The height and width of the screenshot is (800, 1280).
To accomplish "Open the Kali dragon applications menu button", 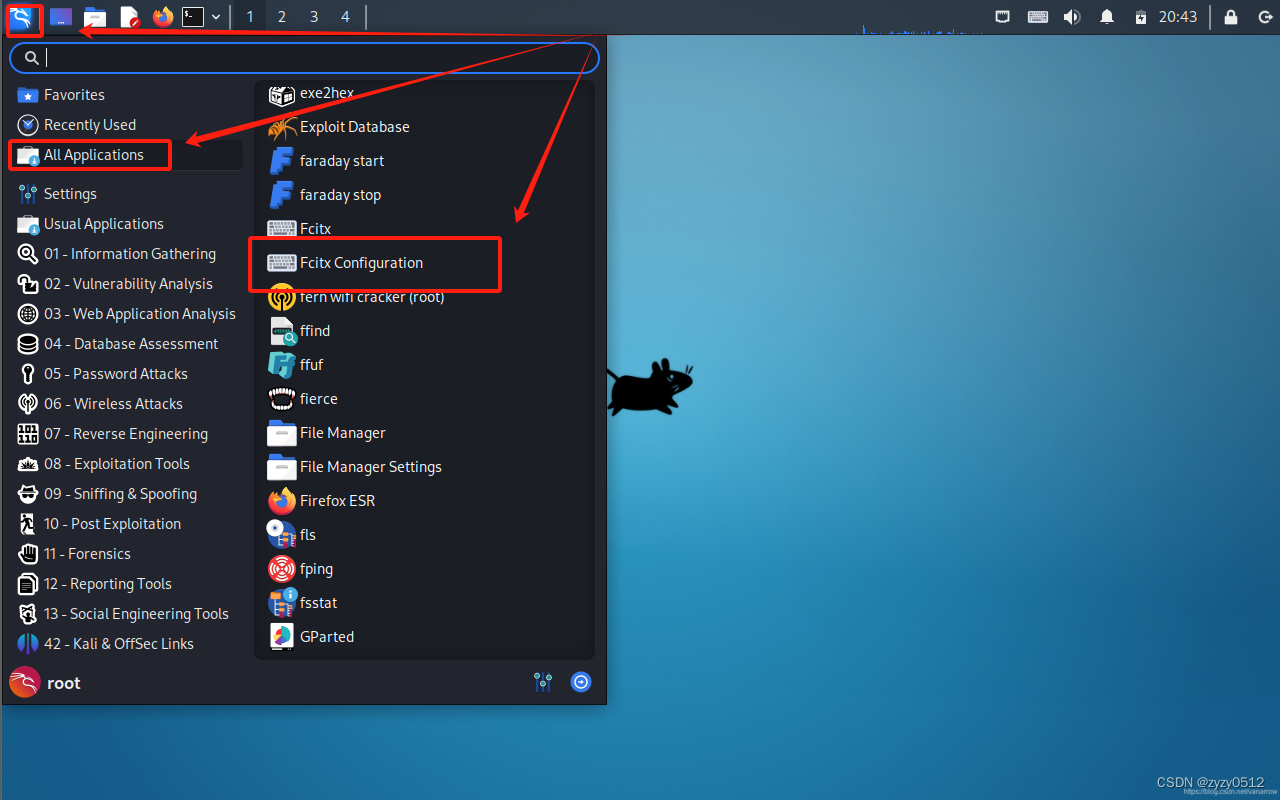I will point(21,17).
